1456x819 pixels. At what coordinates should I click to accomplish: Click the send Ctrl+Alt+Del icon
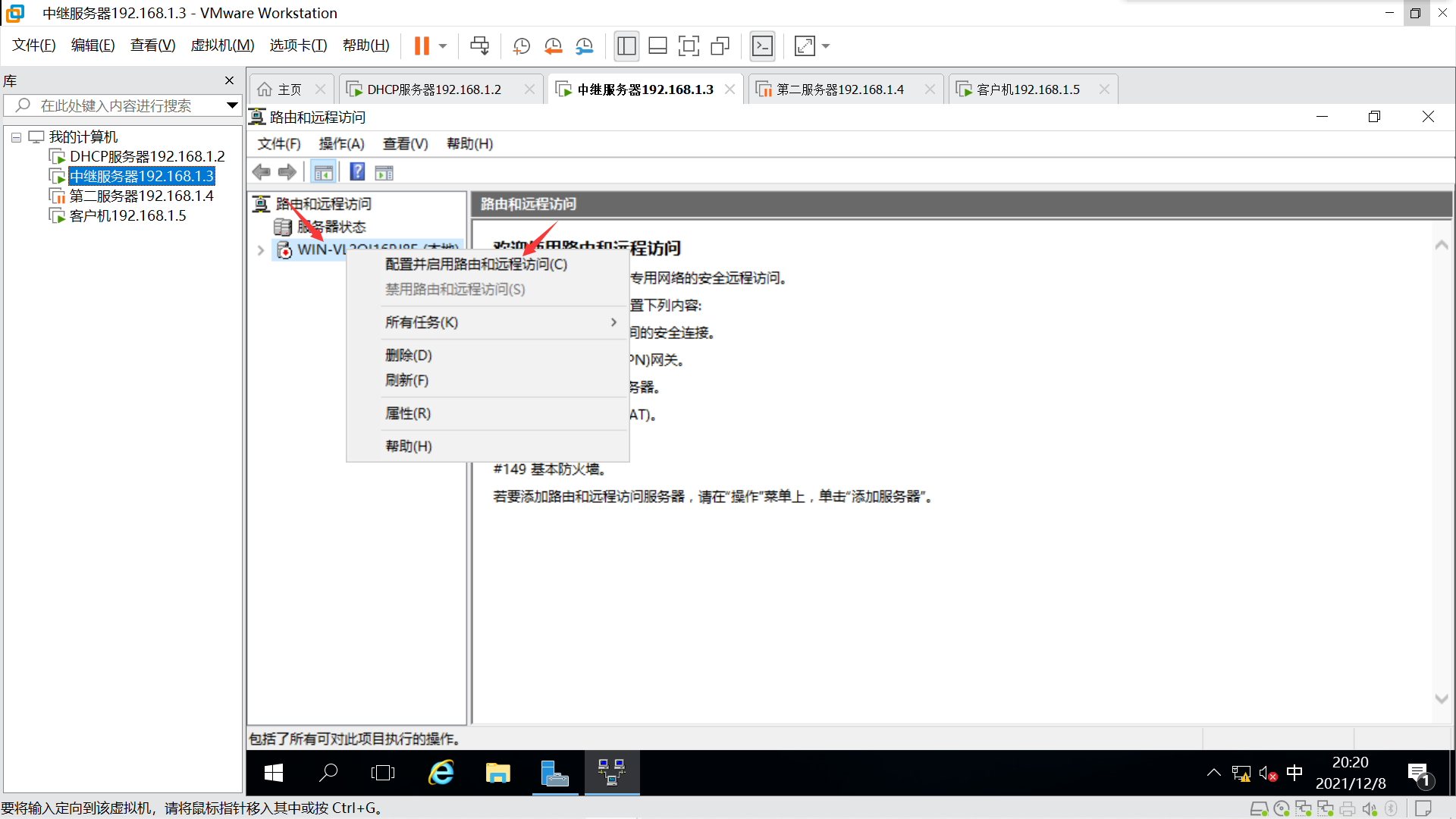coord(479,46)
